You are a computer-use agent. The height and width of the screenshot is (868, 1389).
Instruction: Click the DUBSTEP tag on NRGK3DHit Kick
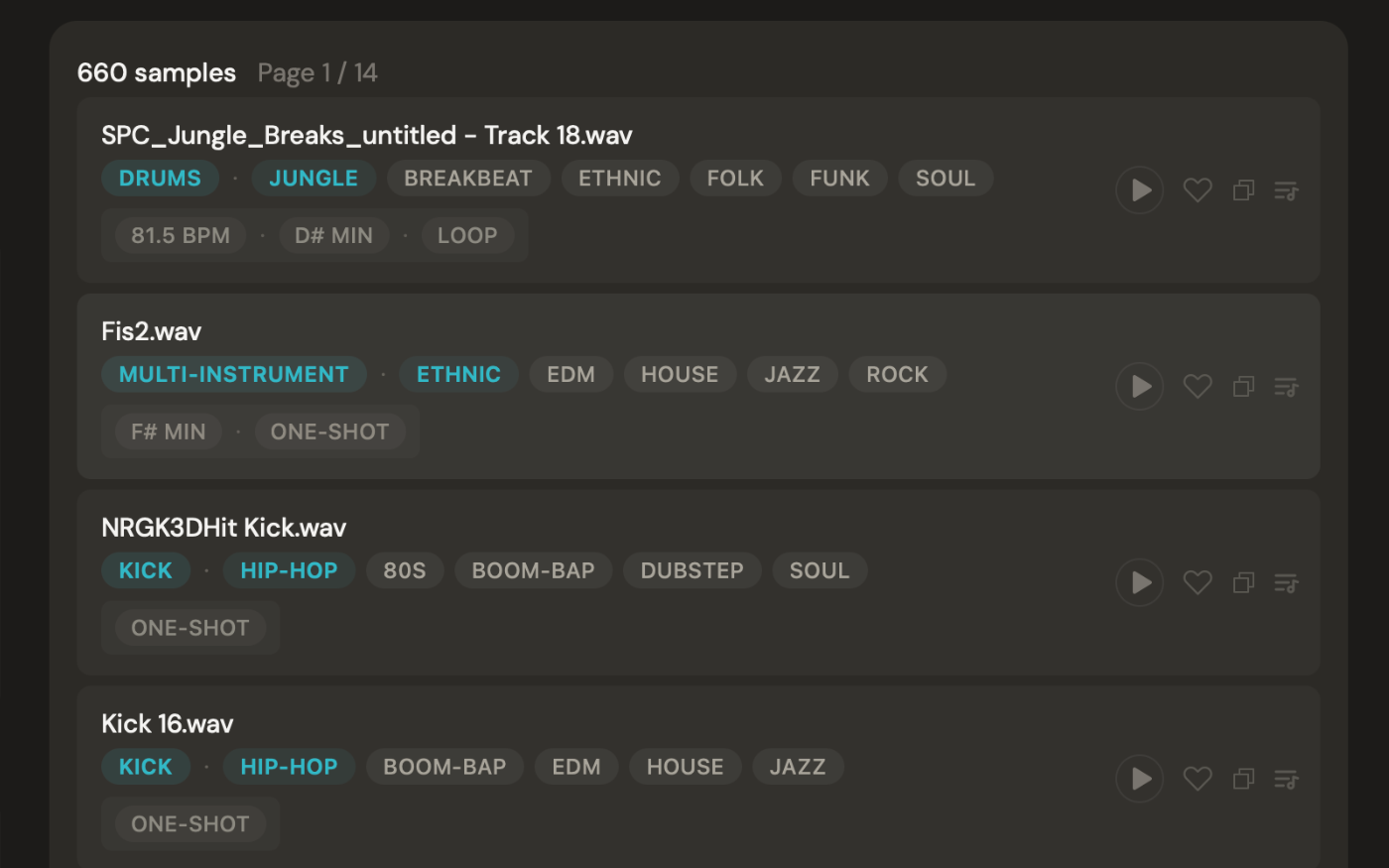point(692,571)
